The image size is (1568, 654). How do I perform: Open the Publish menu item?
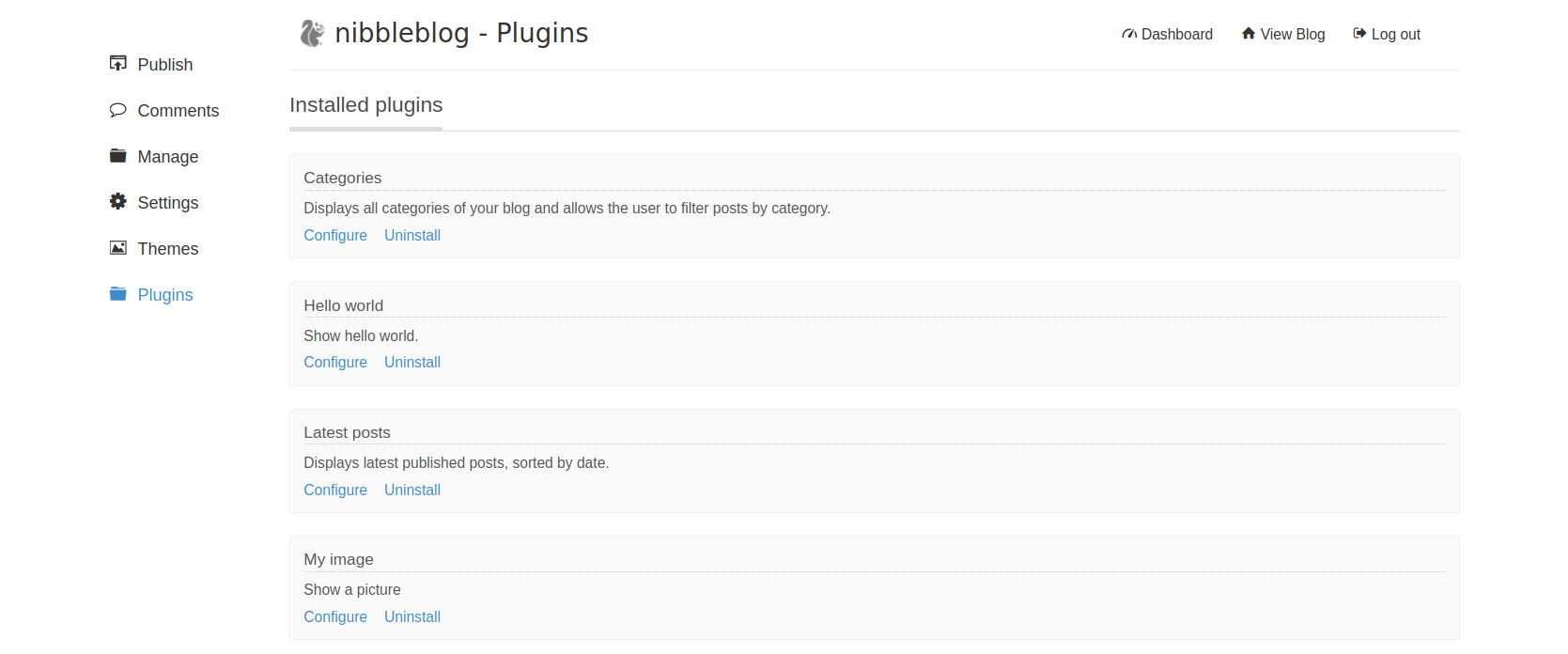tap(165, 65)
